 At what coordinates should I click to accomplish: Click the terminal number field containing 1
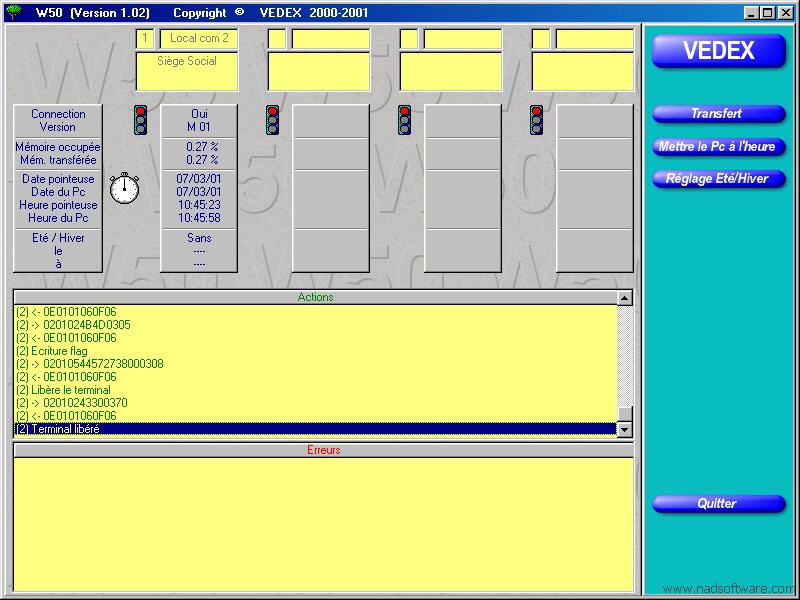pos(145,38)
